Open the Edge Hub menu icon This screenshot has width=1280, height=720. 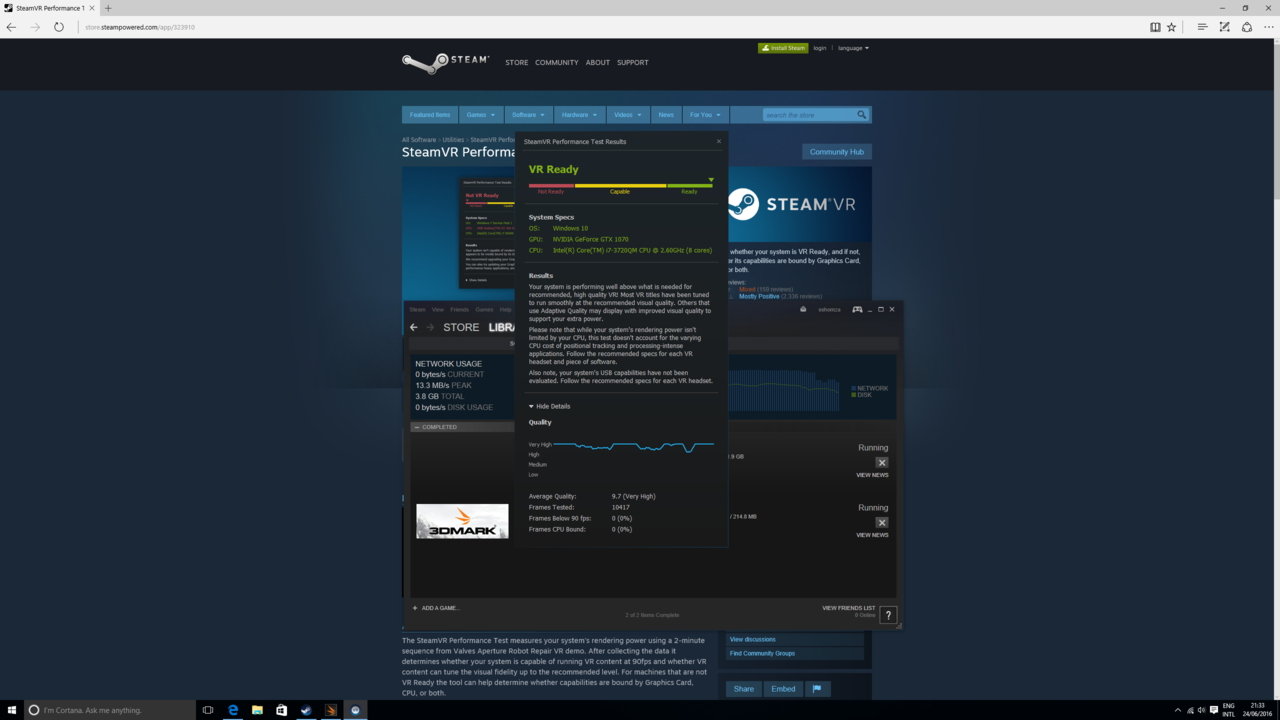click(1202, 27)
